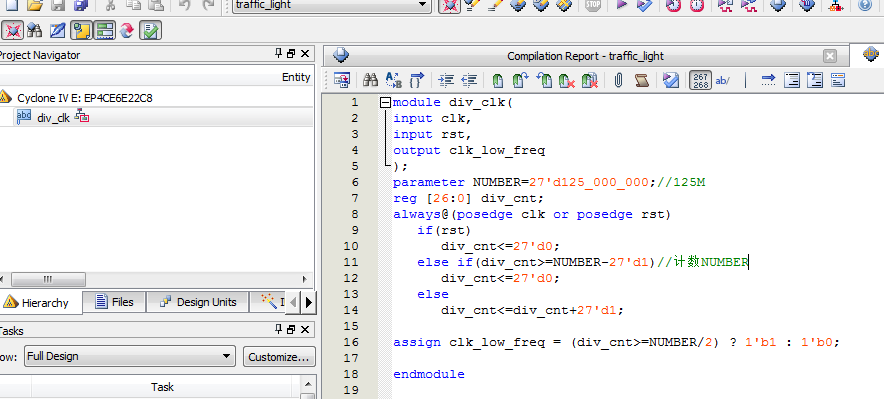Toggle the ab/ whitespace display icon
The image size is (884, 399).
(723, 80)
